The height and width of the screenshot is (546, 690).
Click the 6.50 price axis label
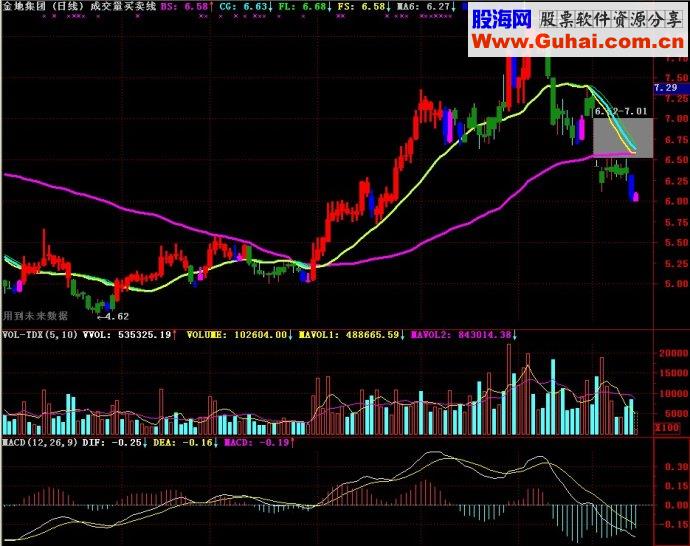(677, 160)
